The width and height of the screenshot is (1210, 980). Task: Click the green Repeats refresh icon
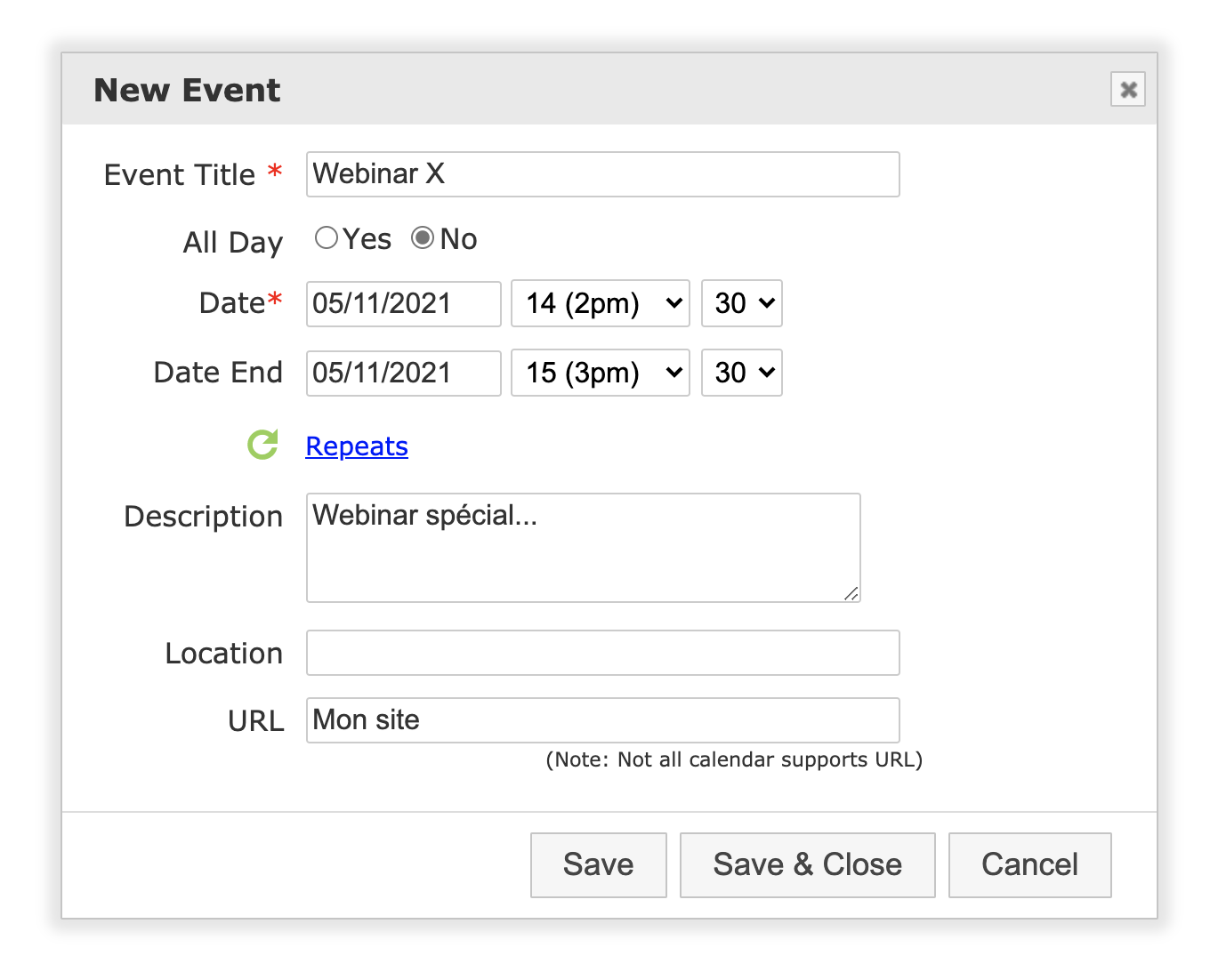click(x=262, y=445)
